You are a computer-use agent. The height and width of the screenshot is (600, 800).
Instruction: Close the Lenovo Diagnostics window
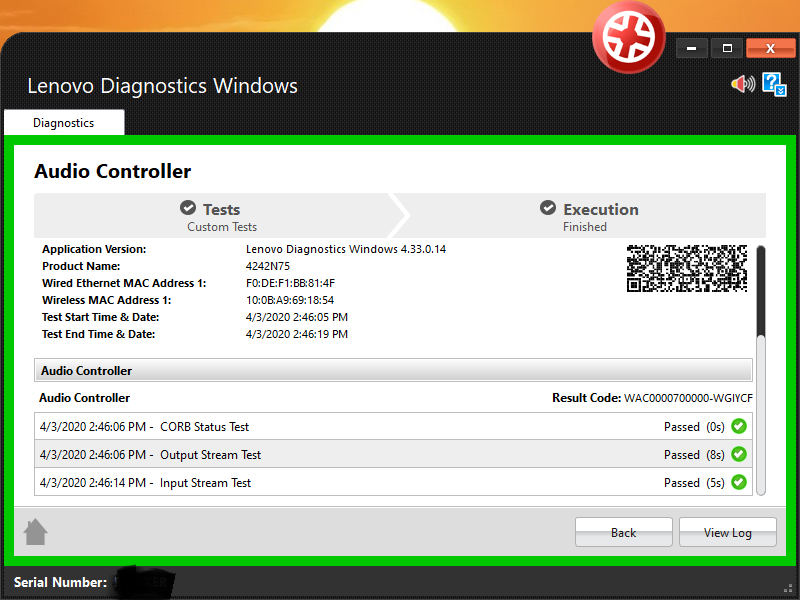(770, 48)
